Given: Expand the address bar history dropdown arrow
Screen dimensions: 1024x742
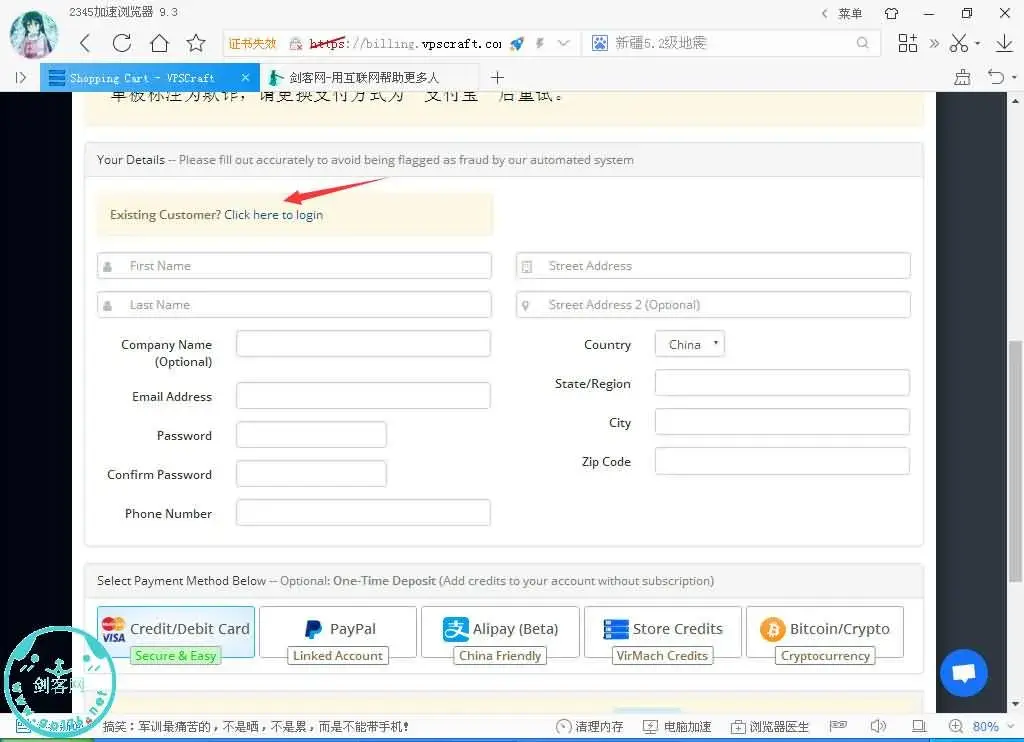Looking at the screenshot, I should click(564, 44).
